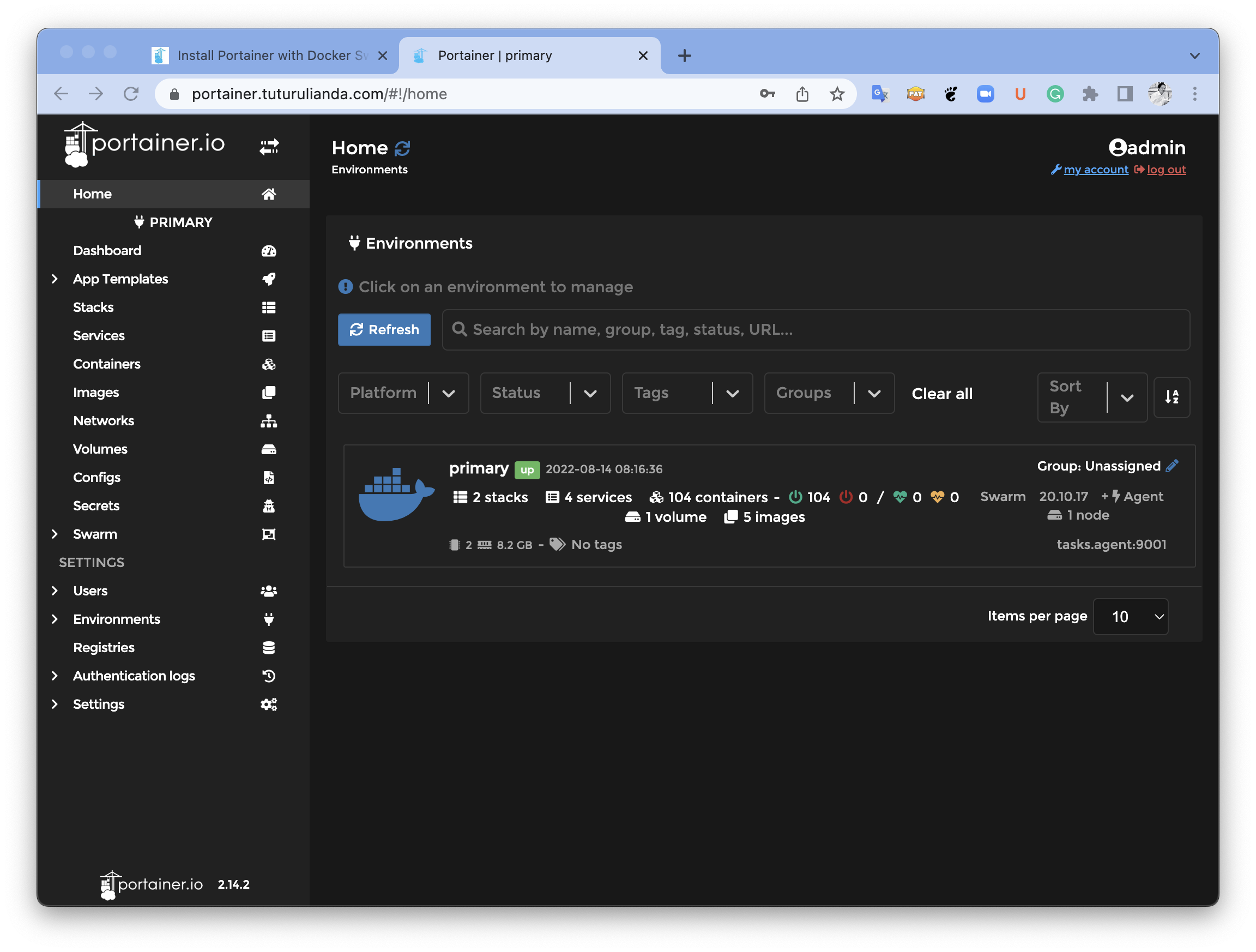Image resolution: width=1256 pixels, height=952 pixels.
Task: Click the 'tasks.agent:9001' URL text
Action: click(x=1111, y=545)
